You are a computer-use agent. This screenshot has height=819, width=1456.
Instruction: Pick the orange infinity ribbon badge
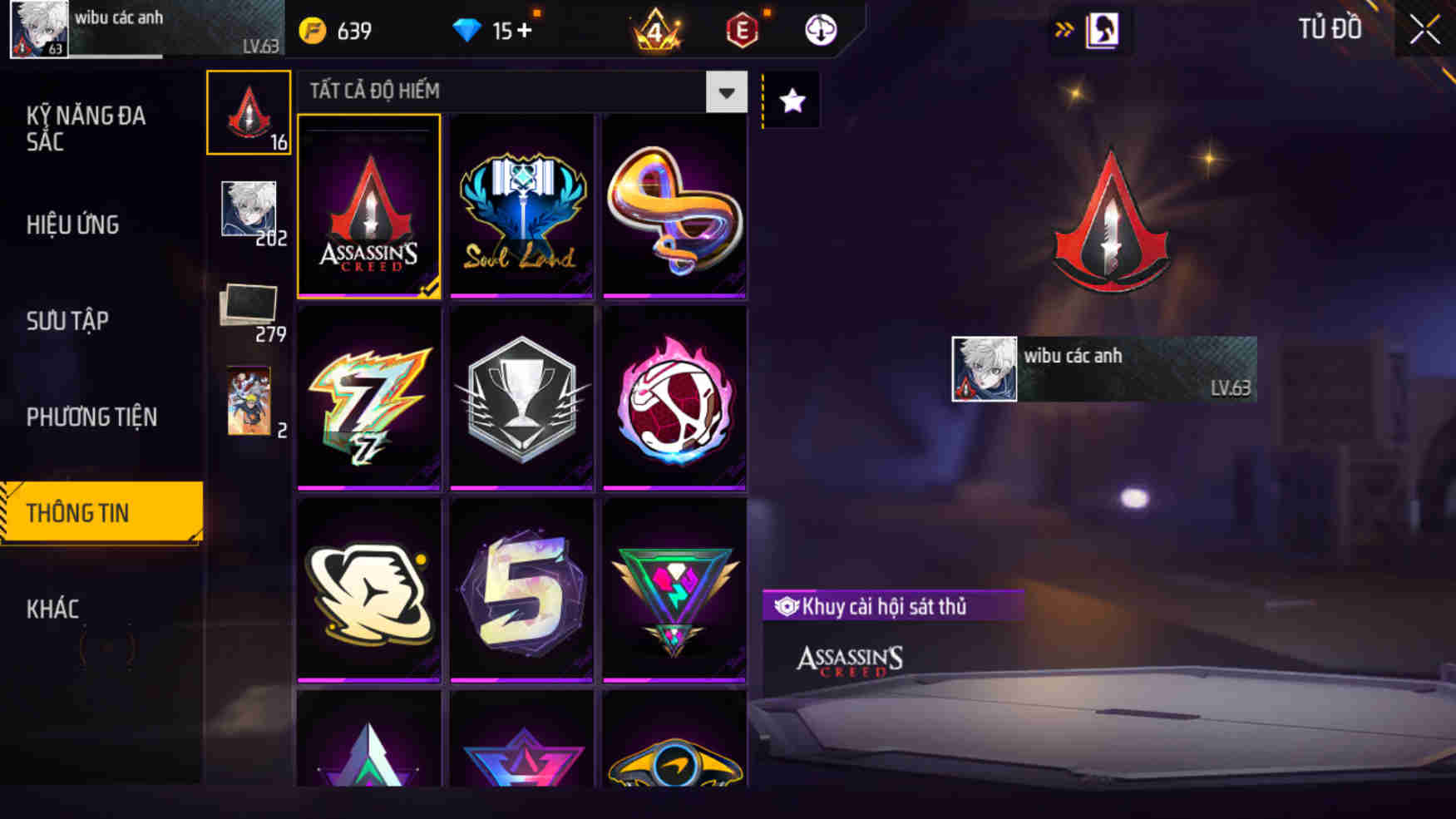coord(674,206)
